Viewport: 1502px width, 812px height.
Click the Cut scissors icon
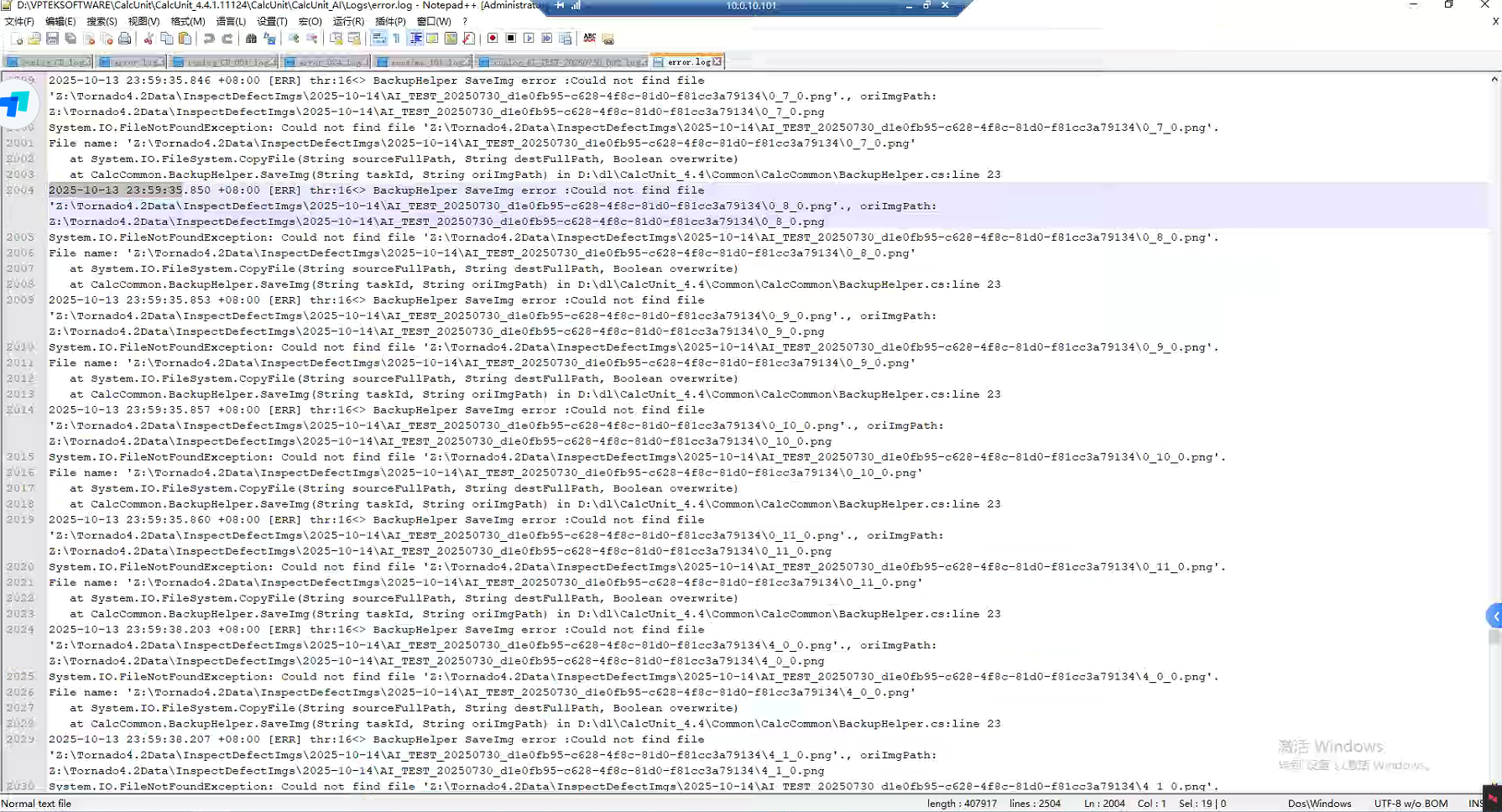click(x=149, y=39)
